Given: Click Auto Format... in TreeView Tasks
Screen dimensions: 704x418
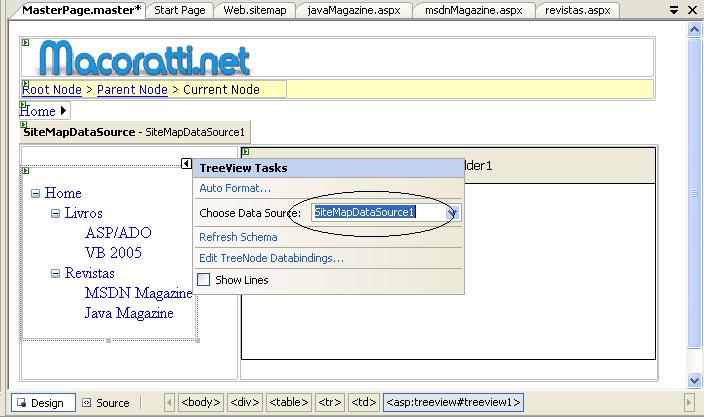Looking at the screenshot, I should 235,188.
